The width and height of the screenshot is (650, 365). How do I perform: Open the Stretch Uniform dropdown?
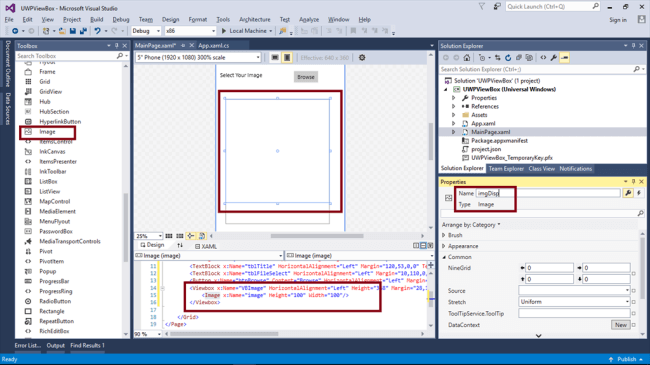pyautogui.click(x=574, y=302)
